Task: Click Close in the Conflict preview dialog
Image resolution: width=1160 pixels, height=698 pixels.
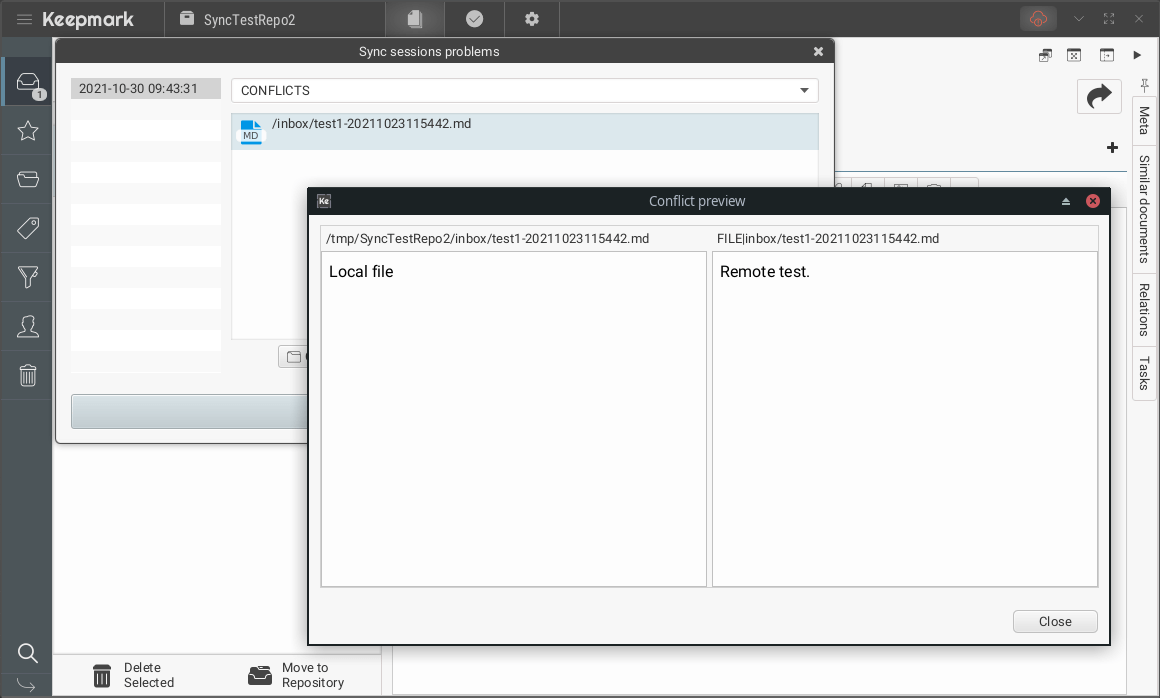Action: coord(1054,621)
